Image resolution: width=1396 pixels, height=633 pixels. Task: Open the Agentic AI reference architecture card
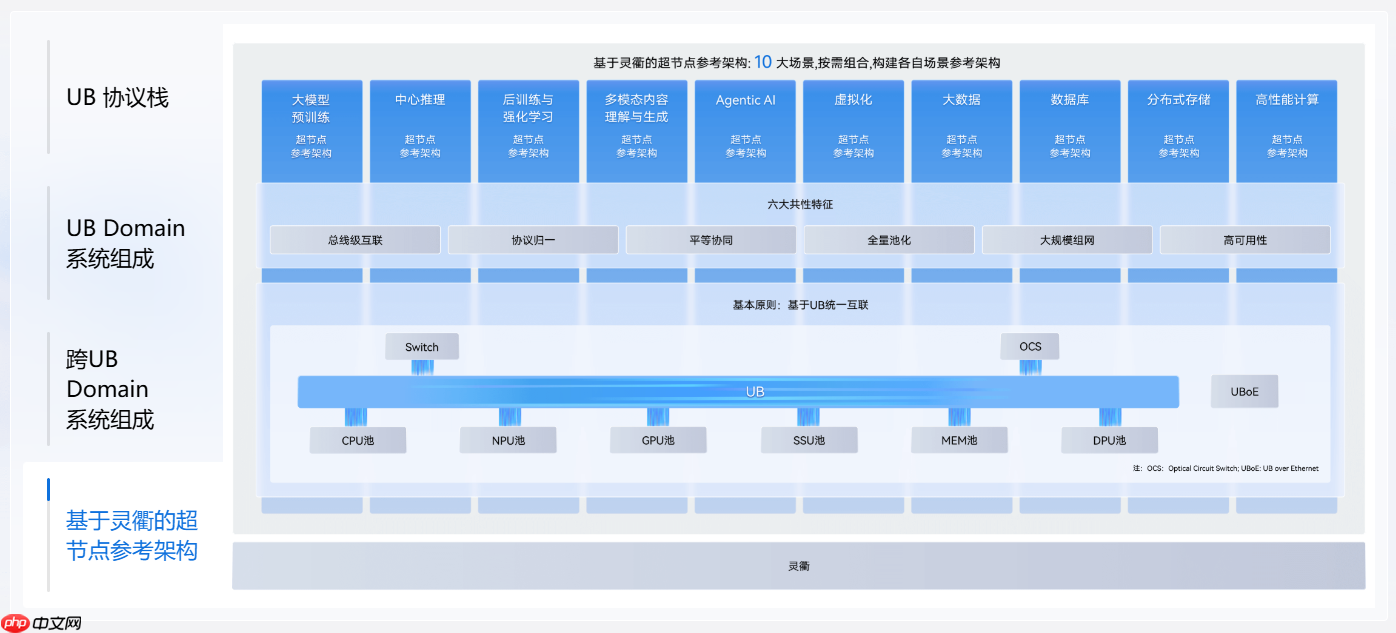(744, 130)
